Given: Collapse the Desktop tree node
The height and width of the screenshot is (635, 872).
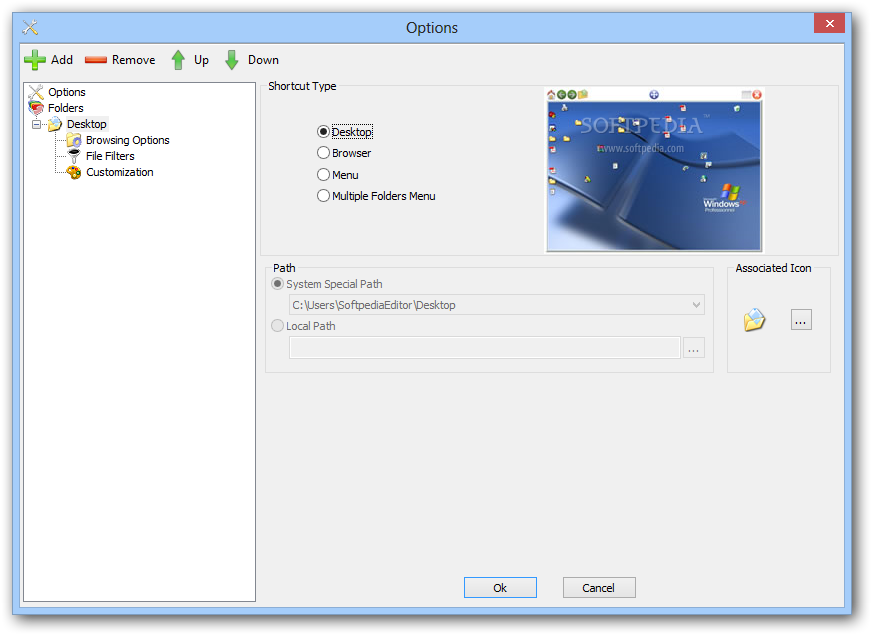Looking at the screenshot, I should (x=37, y=125).
